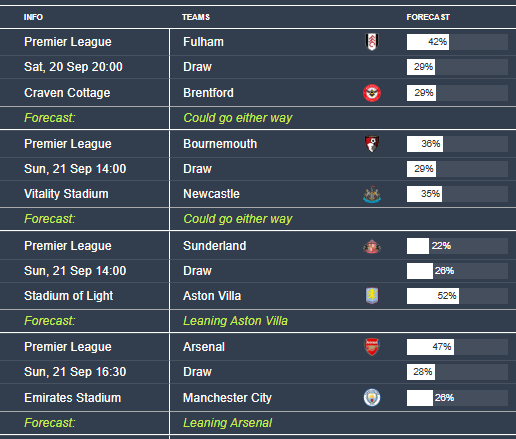
Task: Click the Craven Cottage venue text
Action: [67, 93]
